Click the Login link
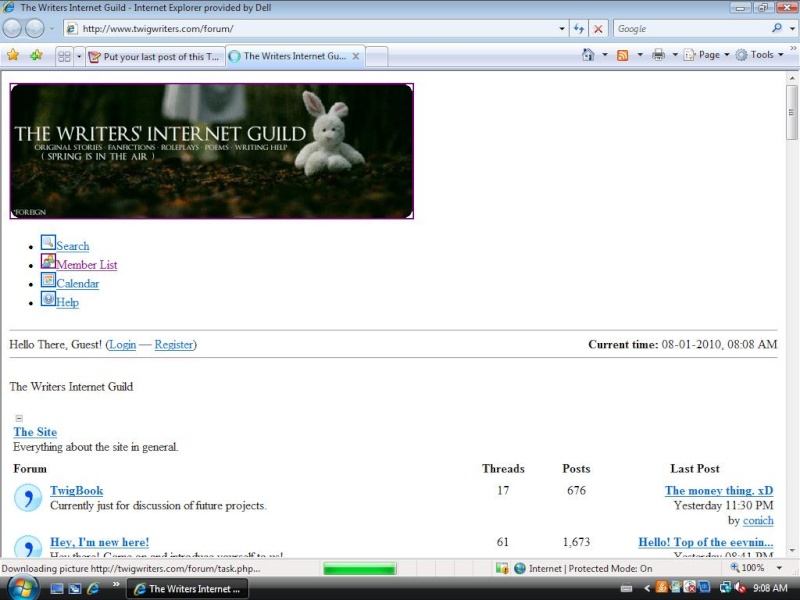 coord(122,345)
